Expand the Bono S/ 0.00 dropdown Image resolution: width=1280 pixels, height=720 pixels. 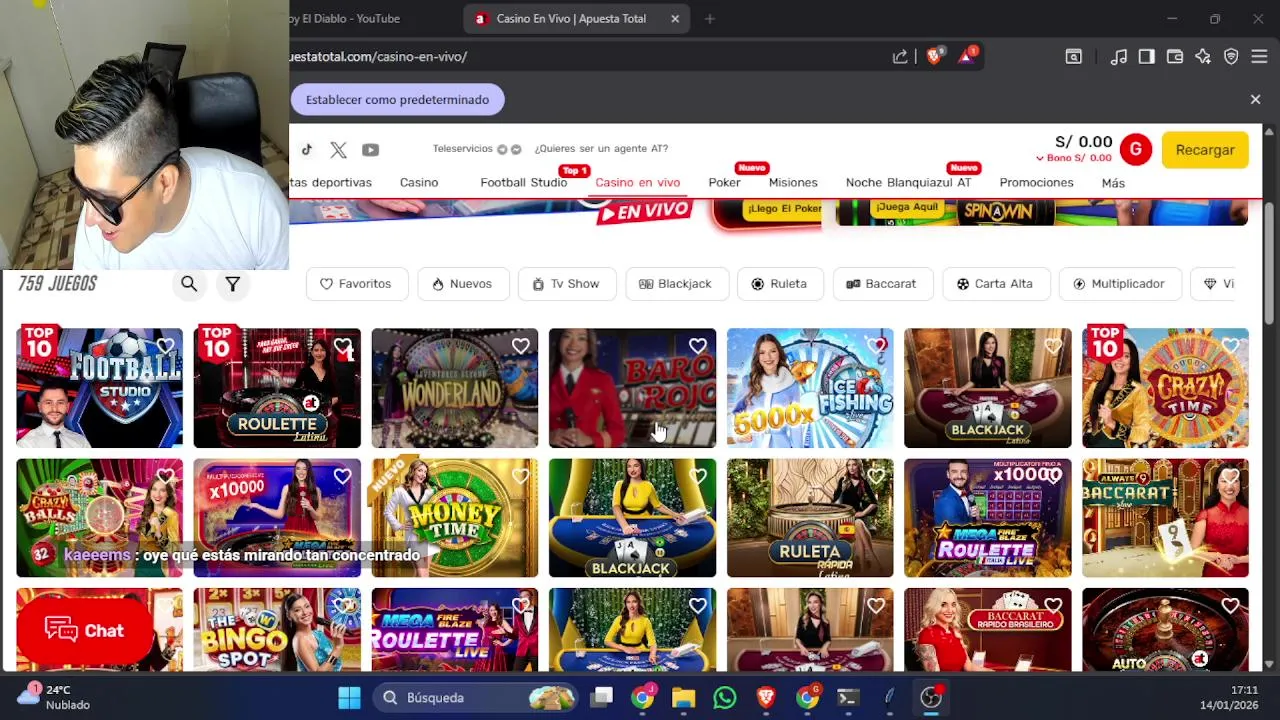(1074, 158)
